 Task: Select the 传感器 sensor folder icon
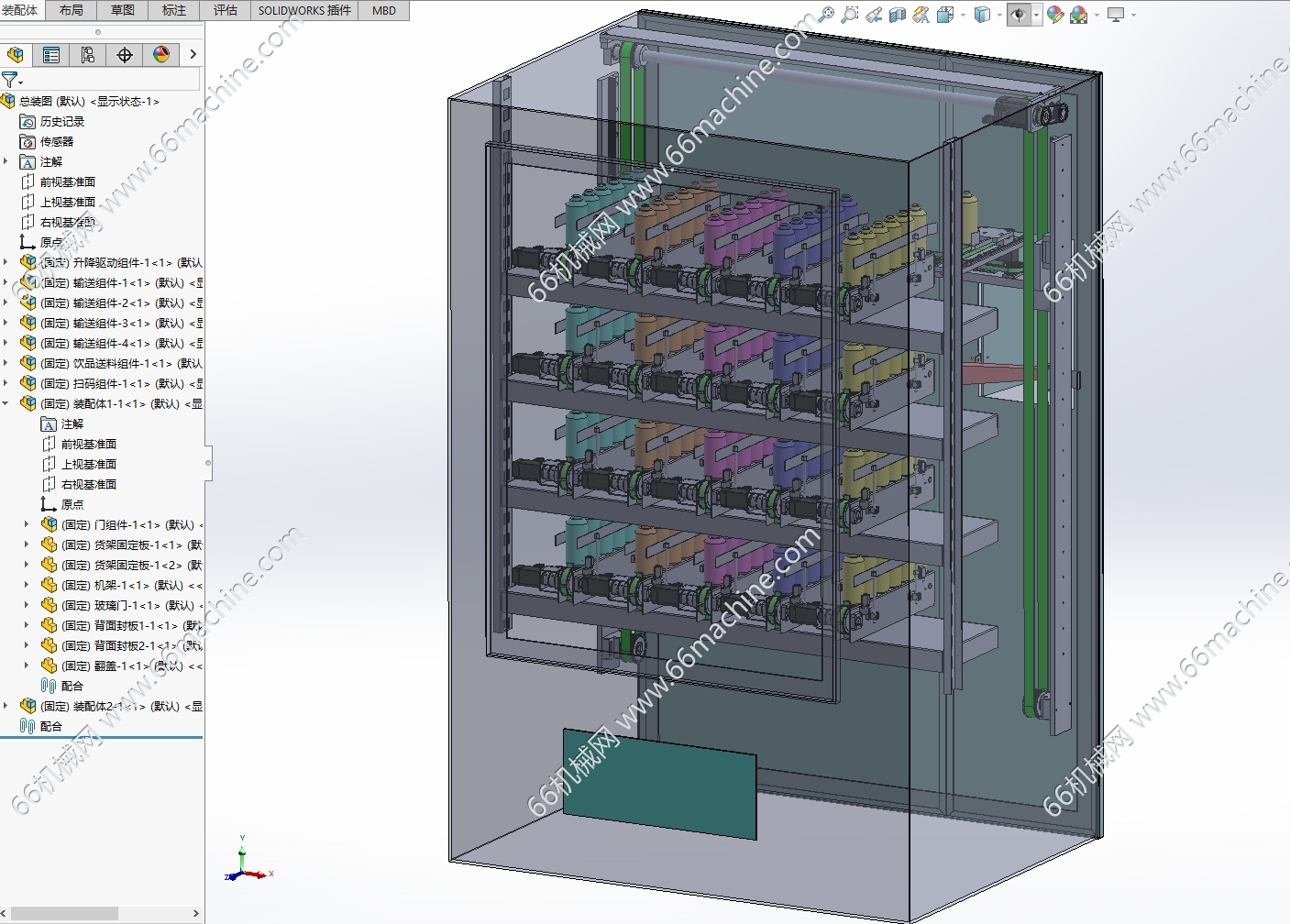click(x=28, y=141)
